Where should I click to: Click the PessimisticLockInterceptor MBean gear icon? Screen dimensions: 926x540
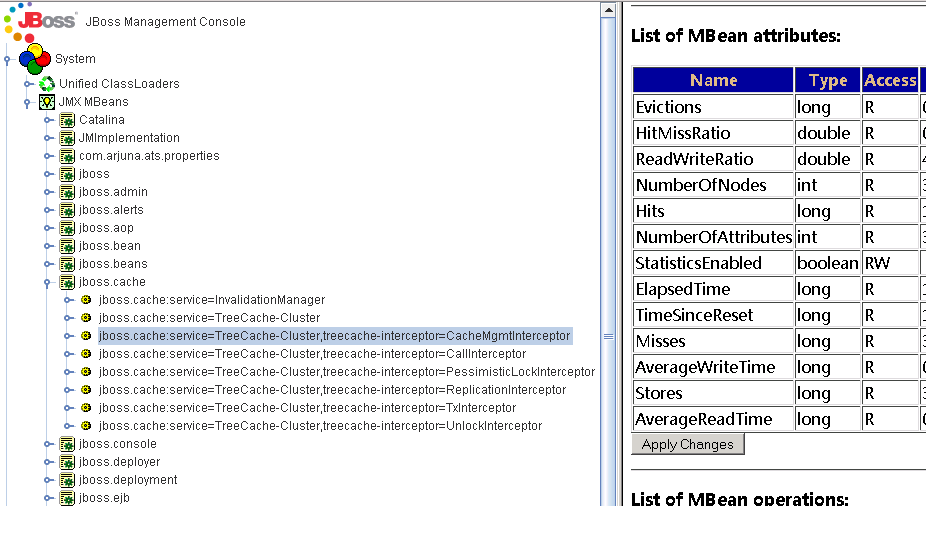click(86, 372)
